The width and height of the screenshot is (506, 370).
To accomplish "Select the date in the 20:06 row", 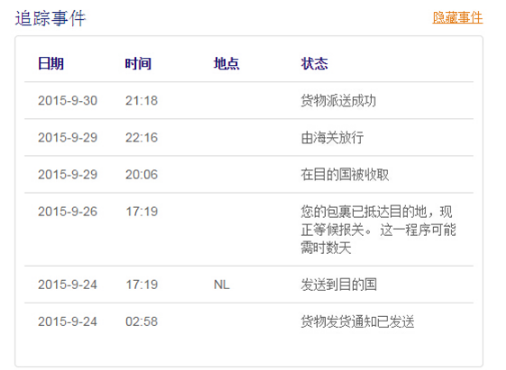I will (68, 175).
